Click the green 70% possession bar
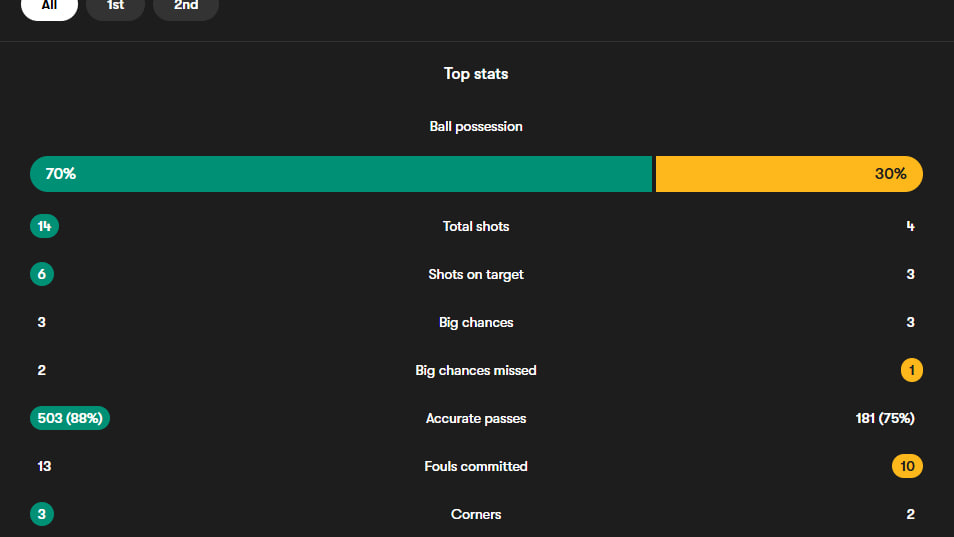 341,174
